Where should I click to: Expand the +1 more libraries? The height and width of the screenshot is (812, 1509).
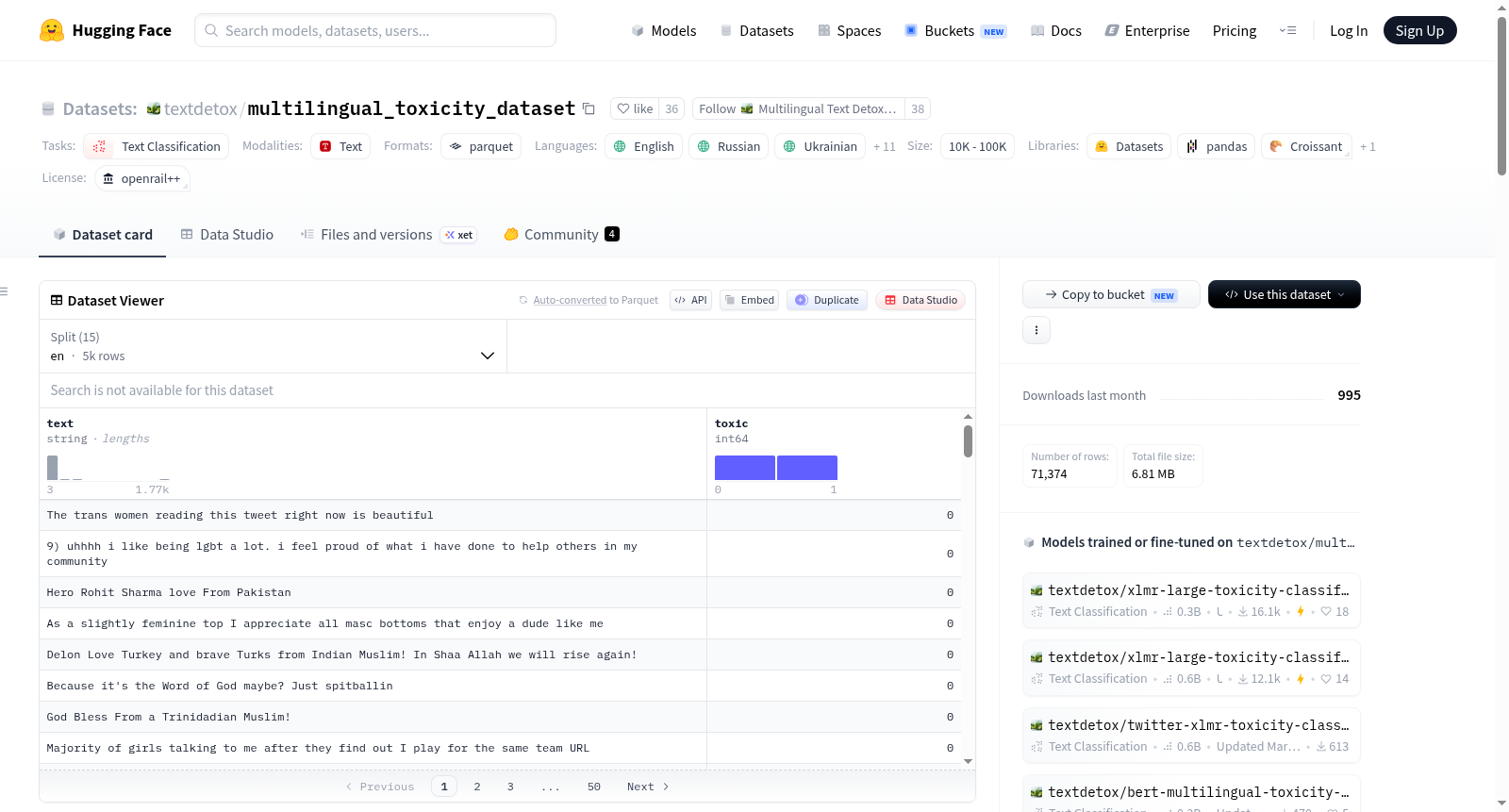tap(1368, 146)
